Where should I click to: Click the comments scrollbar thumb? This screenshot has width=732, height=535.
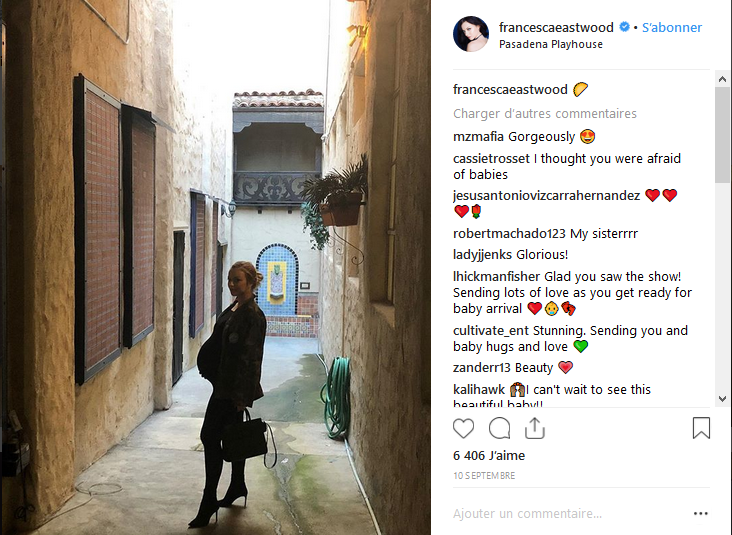click(x=722, y=134)
